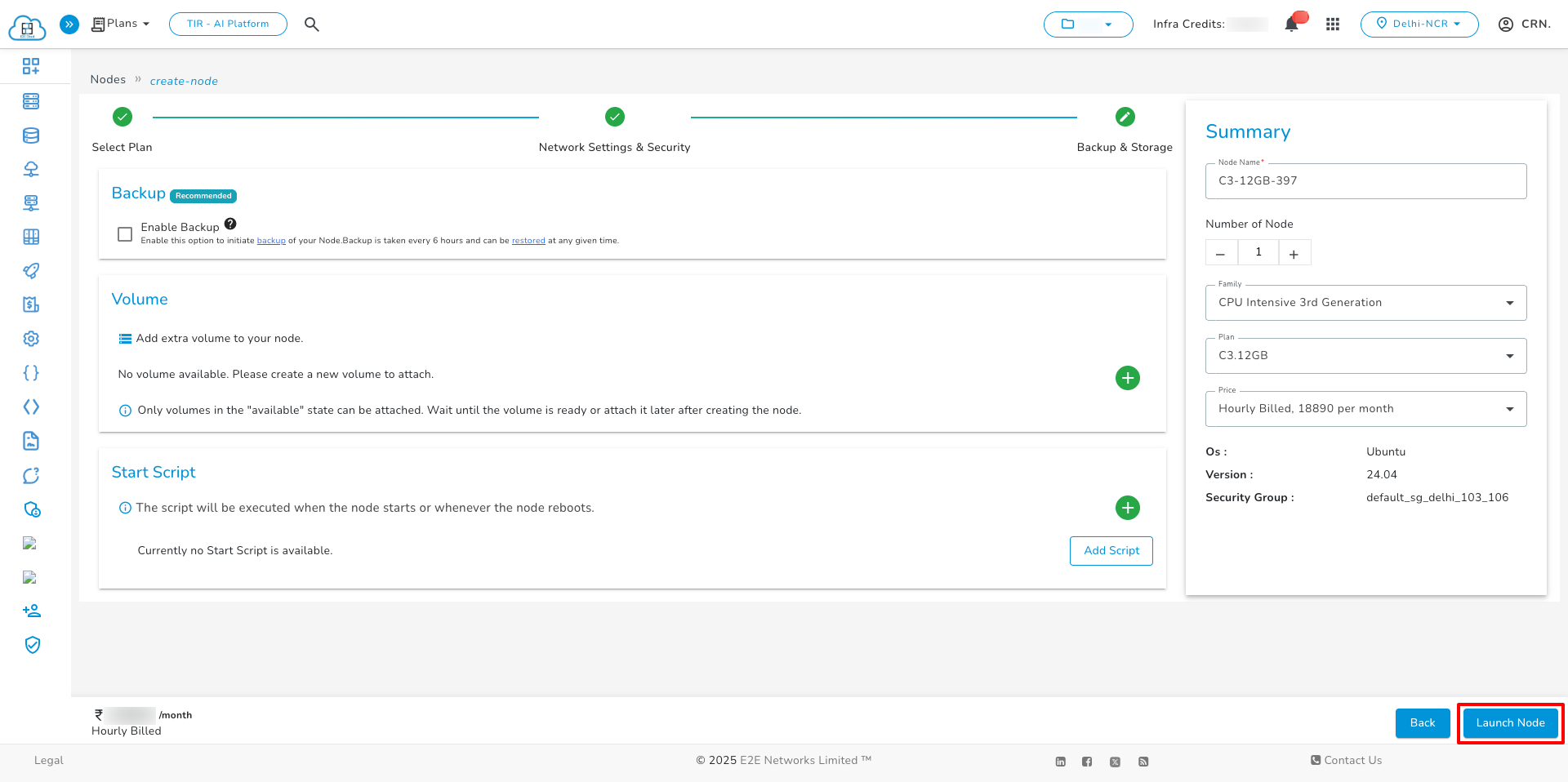Viewport: 1568px width, 782px height.
Task: Click the rocket launch icon in sidebar
Action: pyautogui.click(x=31, y=270)
